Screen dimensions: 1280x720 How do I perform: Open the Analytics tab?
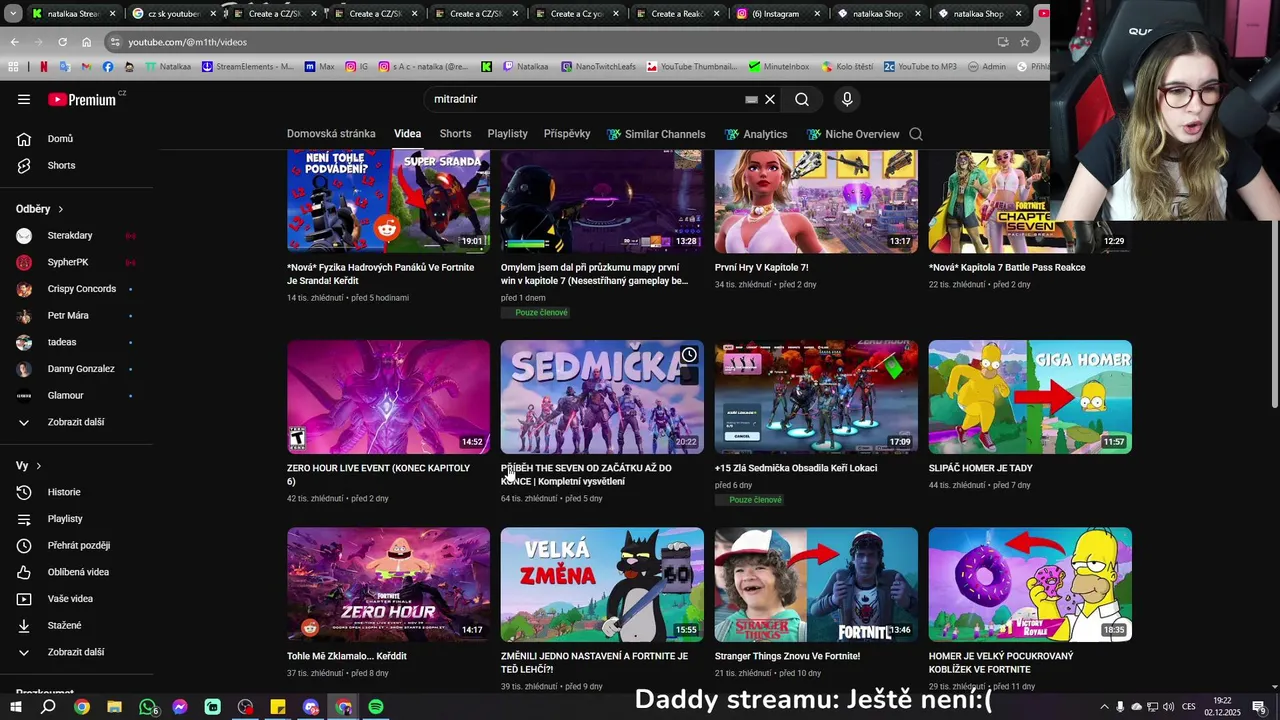(756, 134)
